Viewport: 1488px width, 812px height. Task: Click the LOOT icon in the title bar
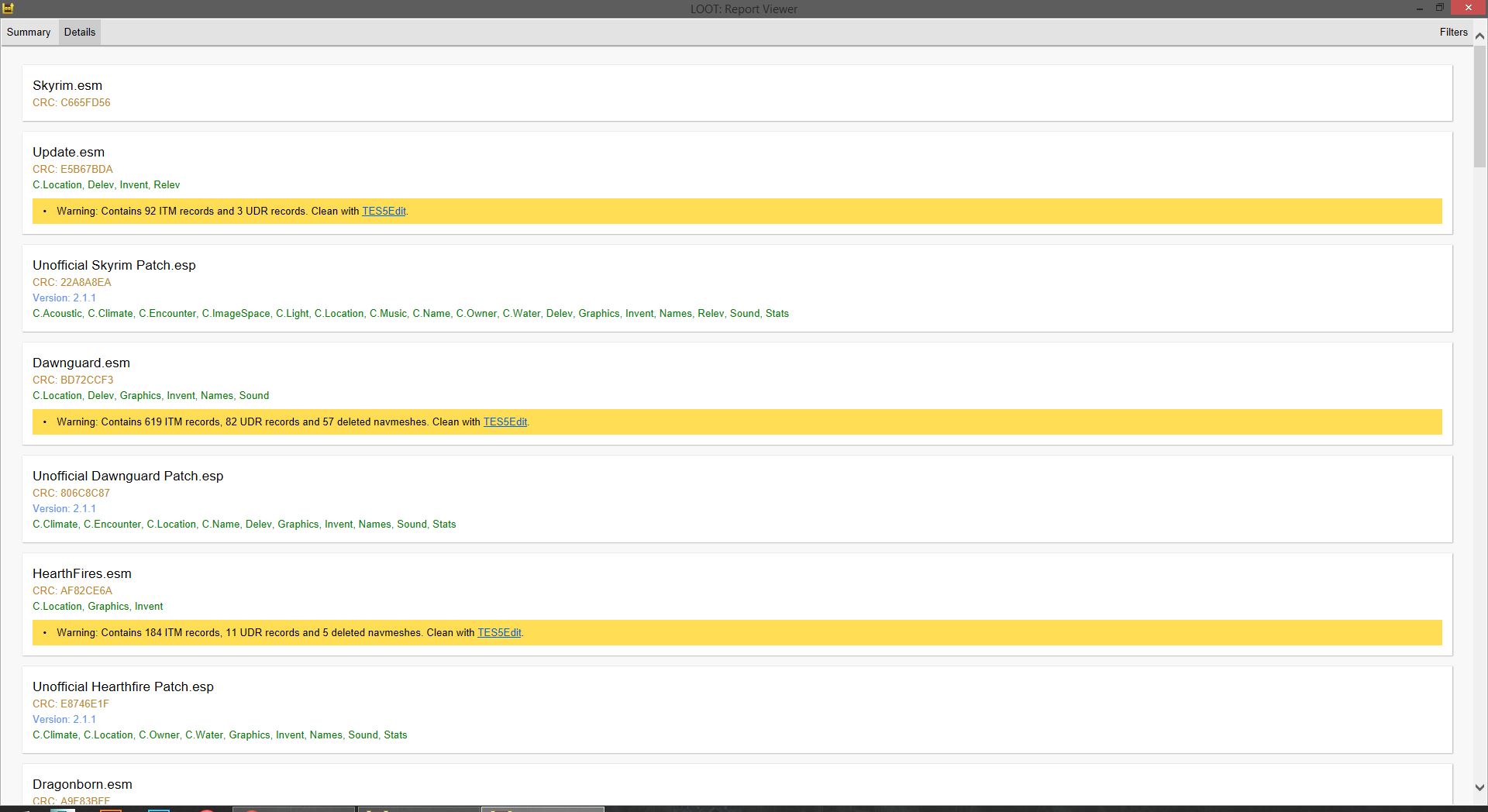point(9,9)
